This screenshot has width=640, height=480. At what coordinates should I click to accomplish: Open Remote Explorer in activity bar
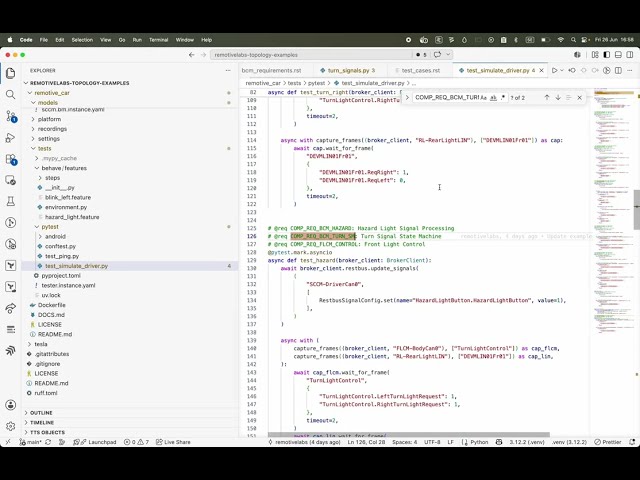click(11, 180)
